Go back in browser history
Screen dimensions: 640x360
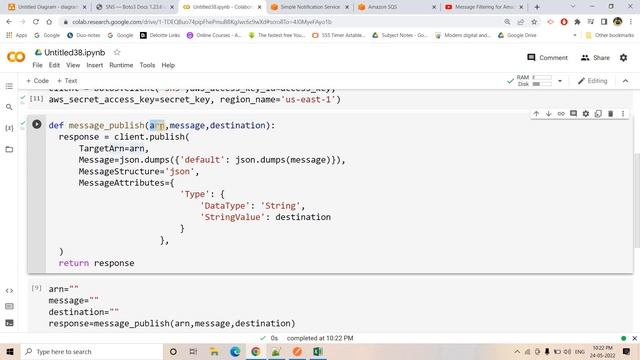tap(9, 22)
